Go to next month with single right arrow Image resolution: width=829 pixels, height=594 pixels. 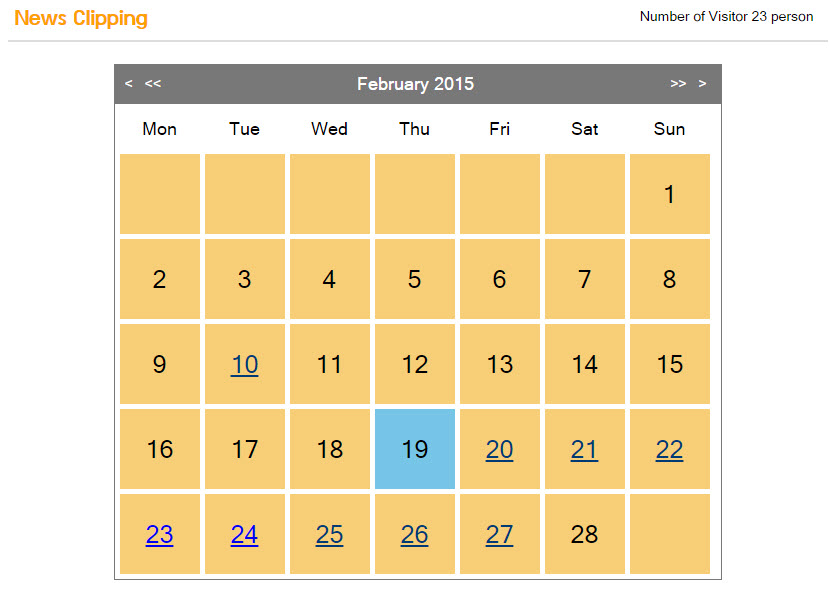click(x=702, y=83)
